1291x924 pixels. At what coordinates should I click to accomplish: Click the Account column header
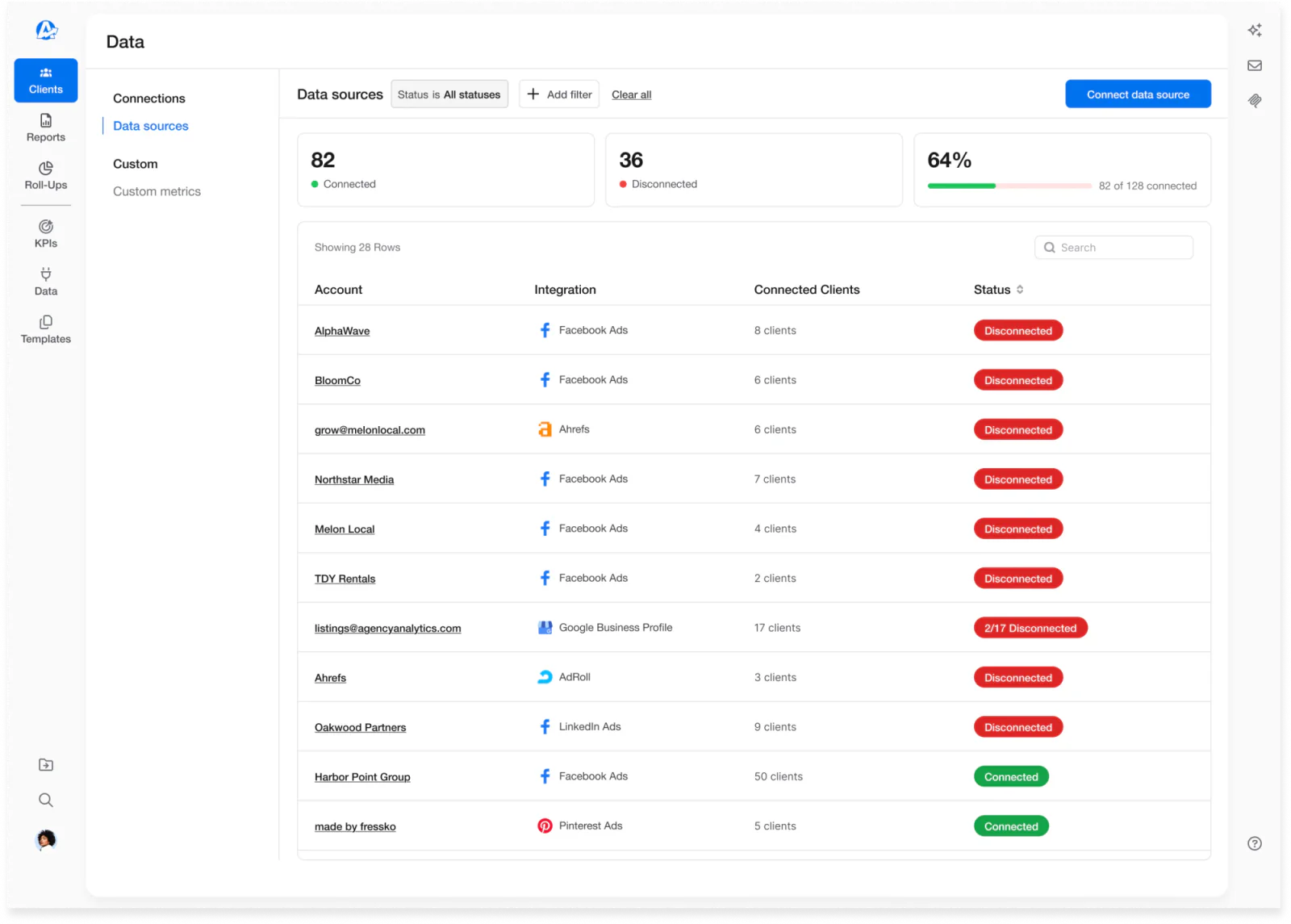[x=338, y=290]
